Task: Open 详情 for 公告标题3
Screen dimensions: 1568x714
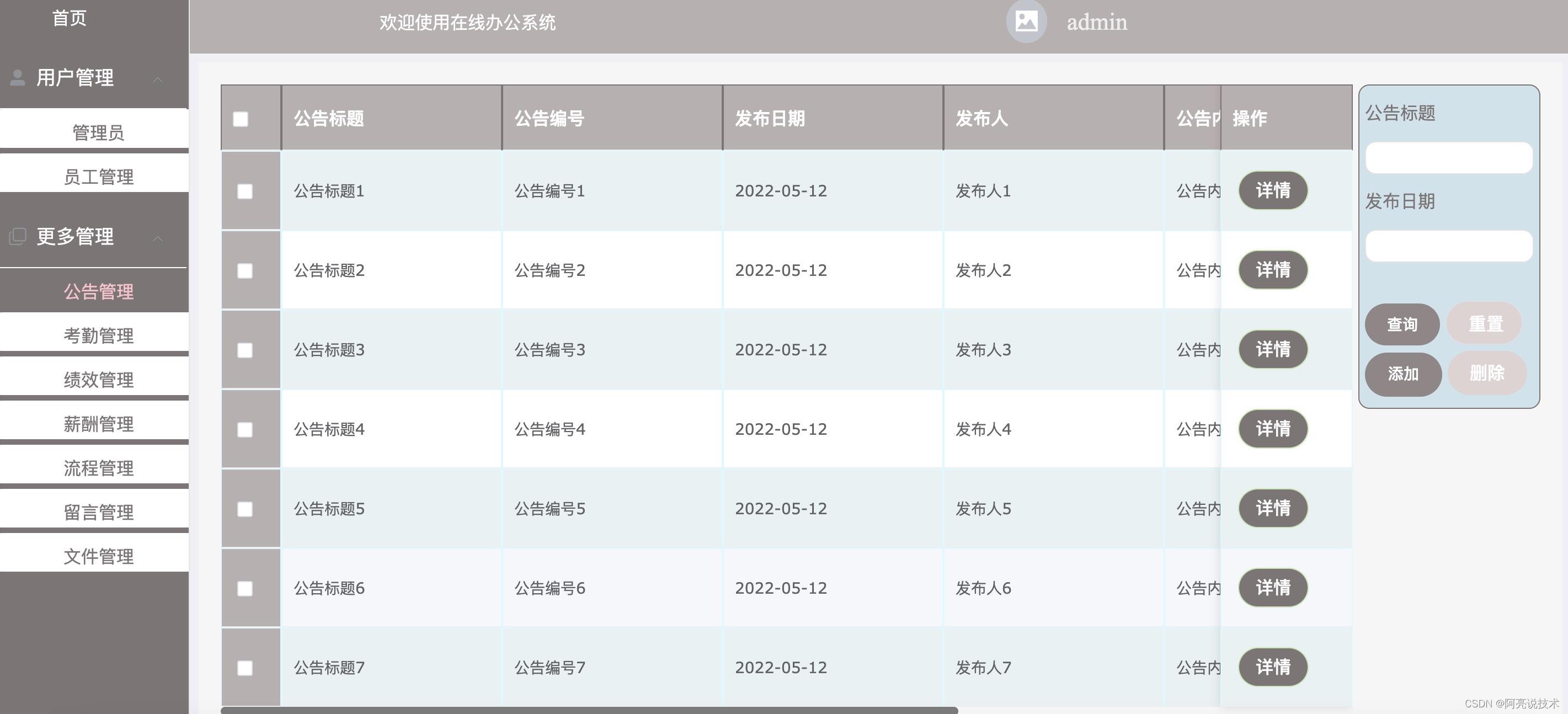Action: pyautogui.click(x=1273, y=349)
